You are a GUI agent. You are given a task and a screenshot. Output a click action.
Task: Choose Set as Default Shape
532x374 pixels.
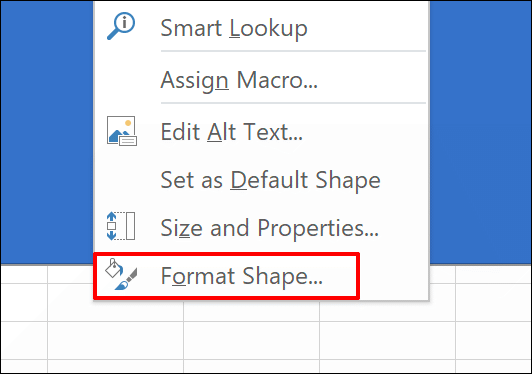coord(270,180)
